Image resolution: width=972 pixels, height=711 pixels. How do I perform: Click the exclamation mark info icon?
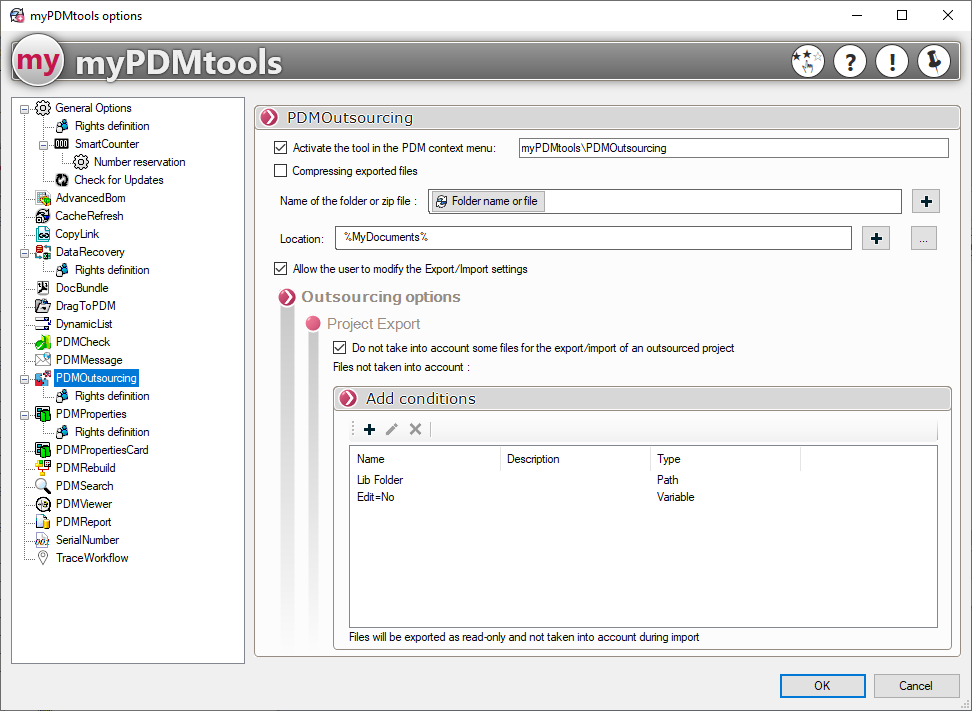(x=891, y=61)
